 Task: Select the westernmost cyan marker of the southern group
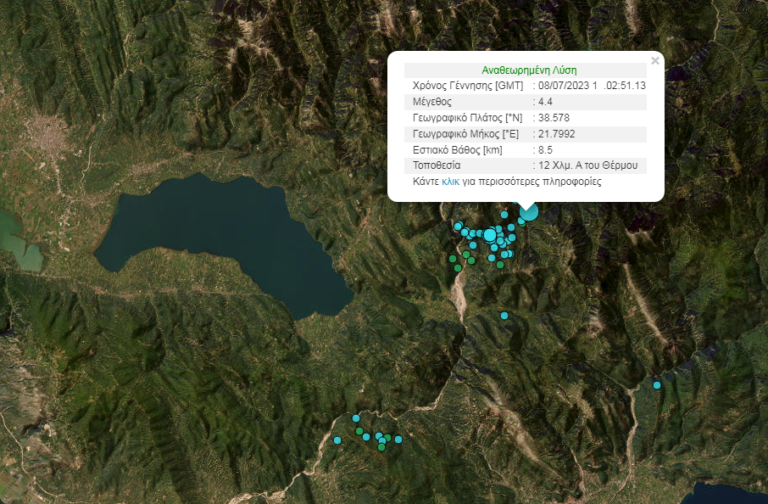tap(337, 440)
